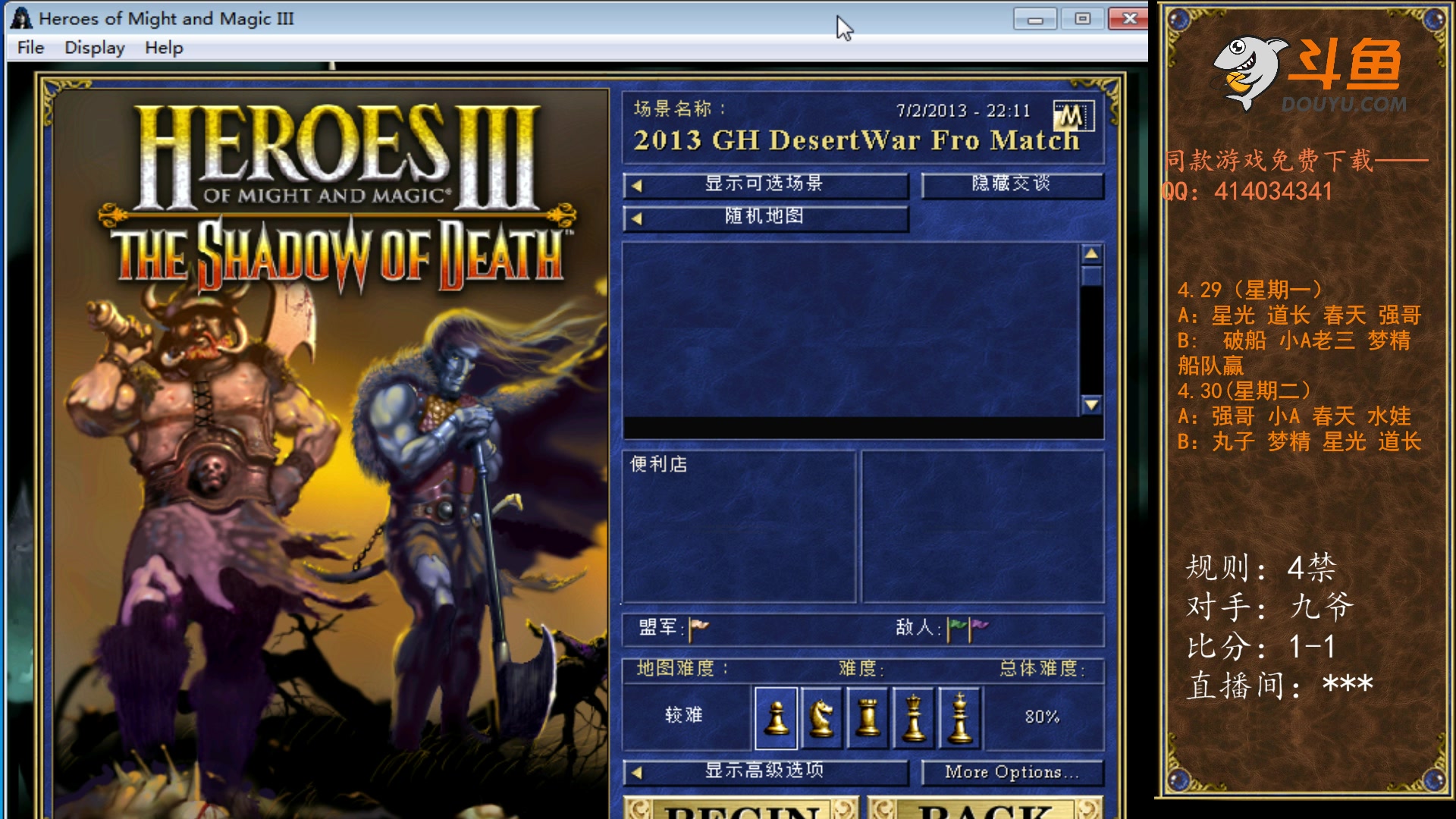Click the map size M icon
The image size is (1456, 819).
pos(1073,116)
